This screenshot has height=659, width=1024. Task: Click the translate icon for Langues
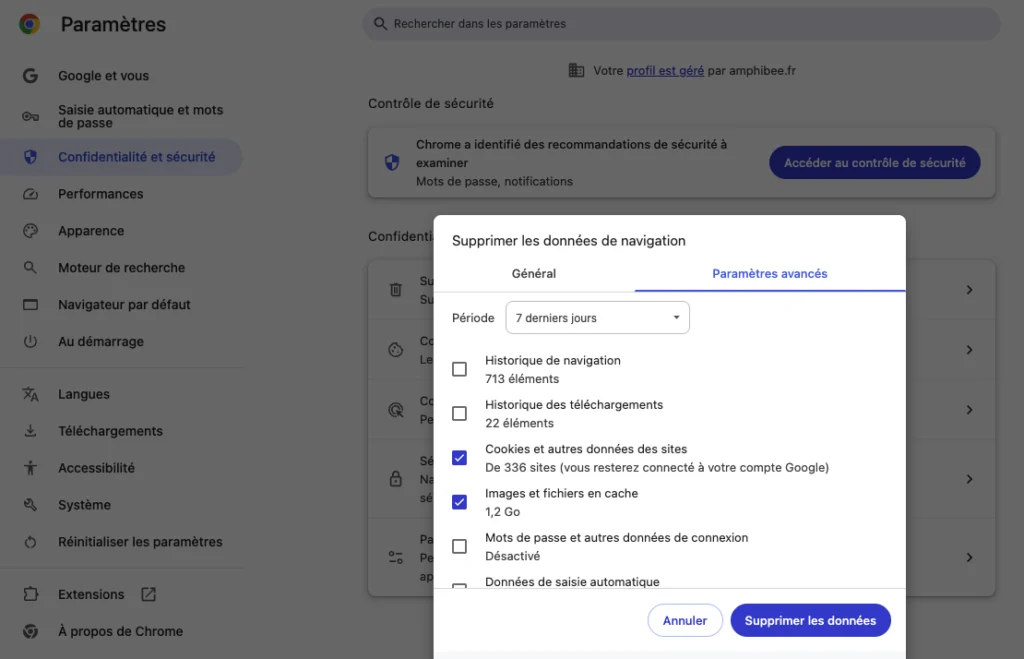(30, 394)
